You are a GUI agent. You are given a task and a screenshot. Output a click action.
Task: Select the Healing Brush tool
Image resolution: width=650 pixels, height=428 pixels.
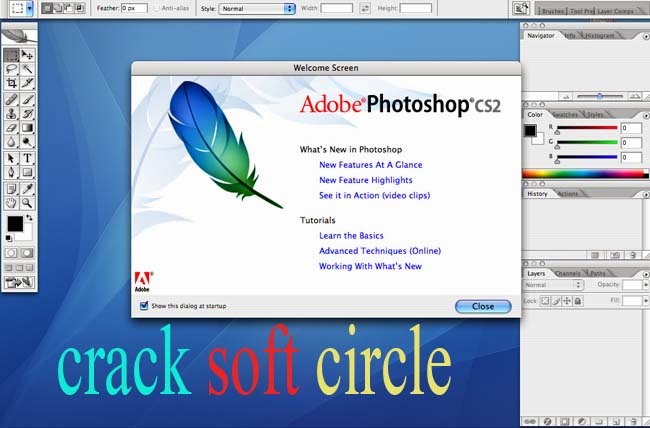[12, 100]
